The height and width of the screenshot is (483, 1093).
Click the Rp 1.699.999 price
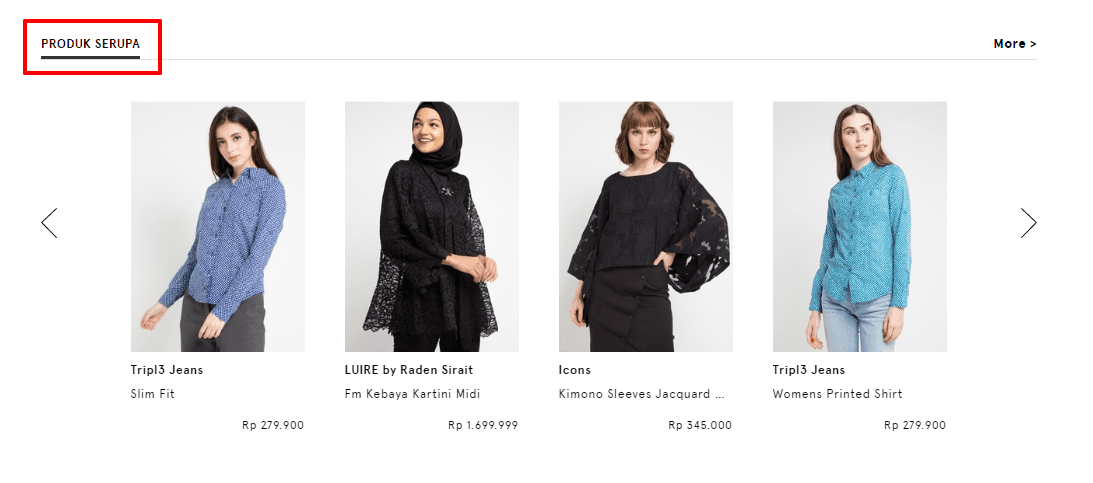click(x=483, y=425)
